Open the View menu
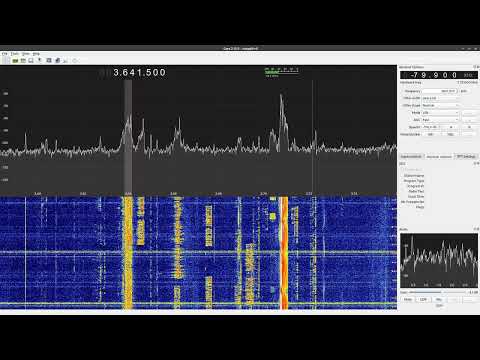480x360 pixels. 26,54
